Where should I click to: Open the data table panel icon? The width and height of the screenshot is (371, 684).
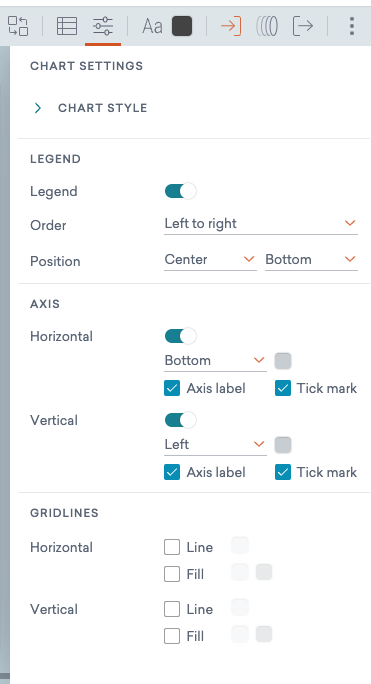click(67, 26)
